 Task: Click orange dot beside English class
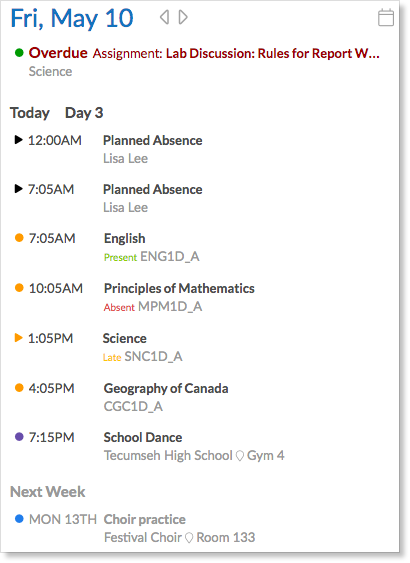pyautogui.click(x=19, y=238)
